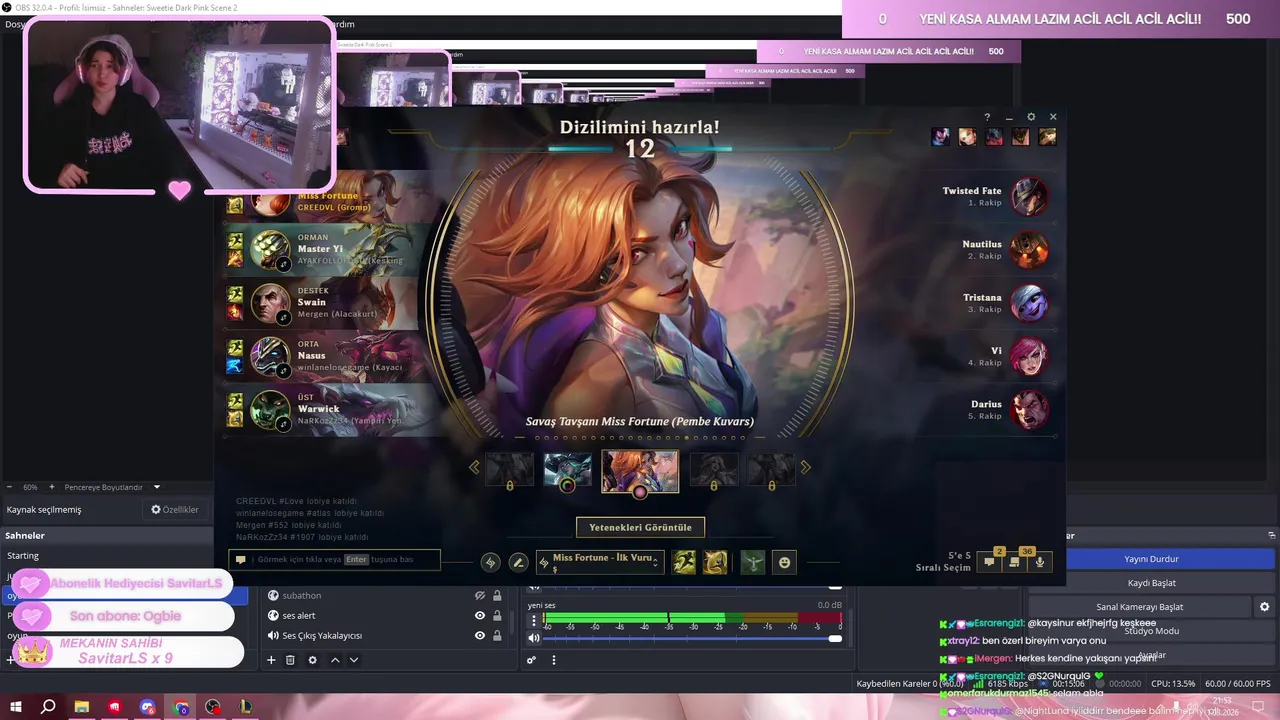Open the quick rune change icon
Screen dimensions: 1280x720
[490, 563]
